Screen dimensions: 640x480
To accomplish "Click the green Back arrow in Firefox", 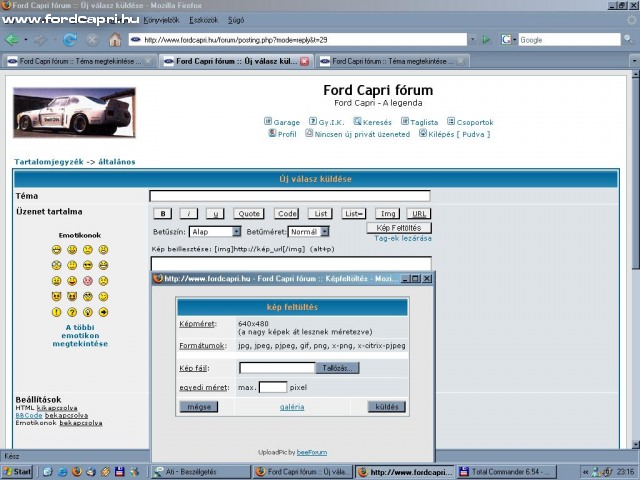I will coord(11,40).
